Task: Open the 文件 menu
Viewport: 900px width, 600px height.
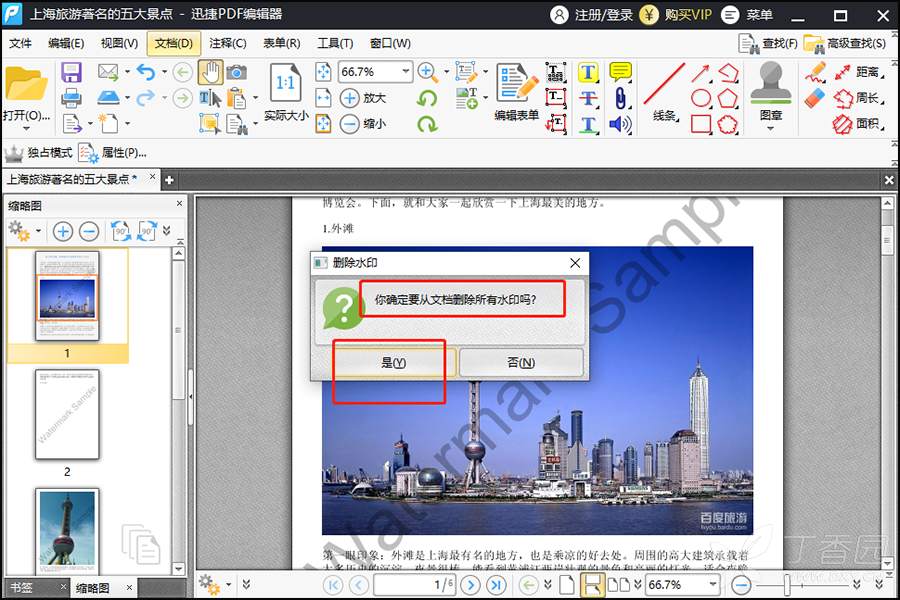Action: coord(21,44)
